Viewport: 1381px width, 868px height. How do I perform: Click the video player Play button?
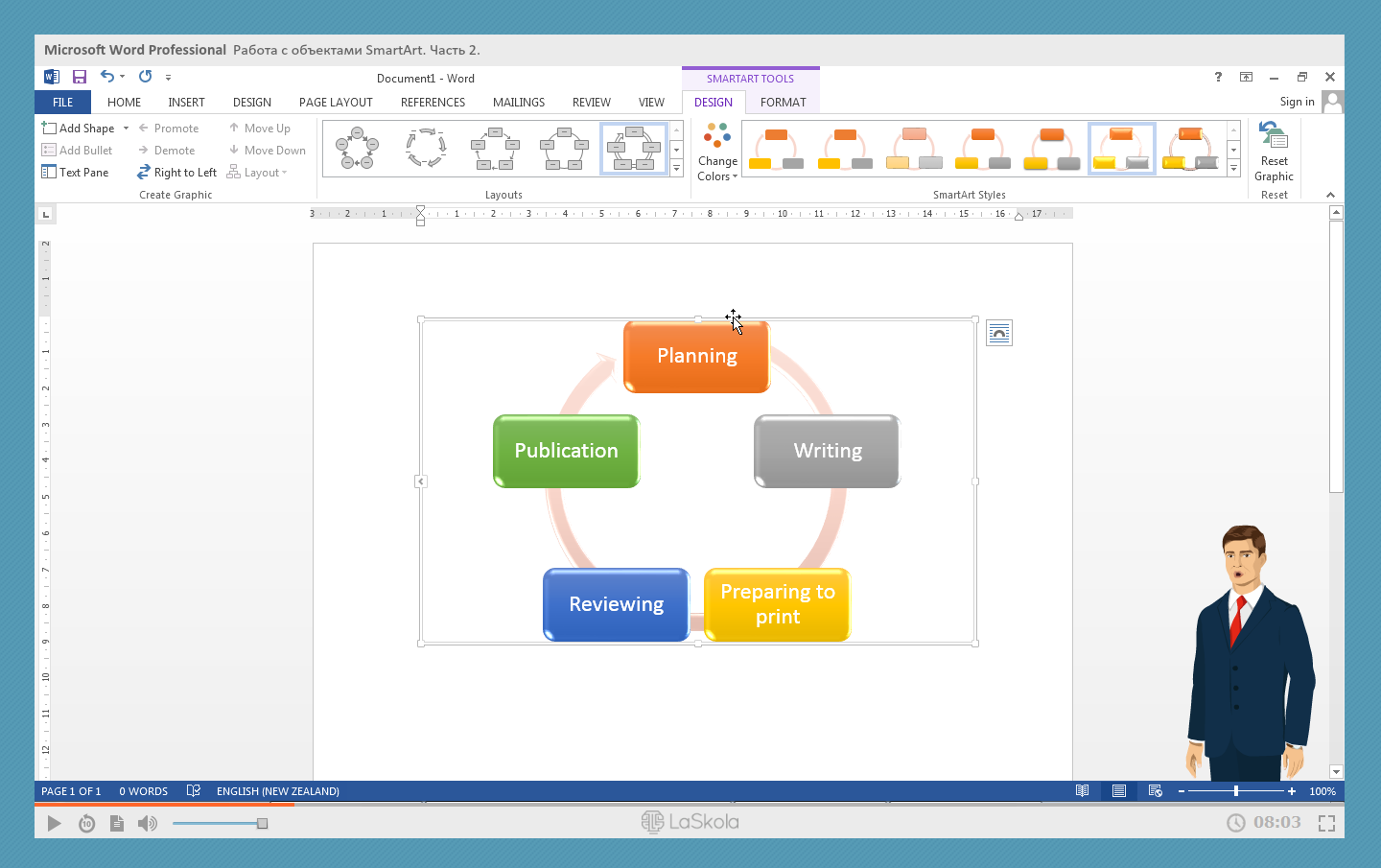(54, 823)
